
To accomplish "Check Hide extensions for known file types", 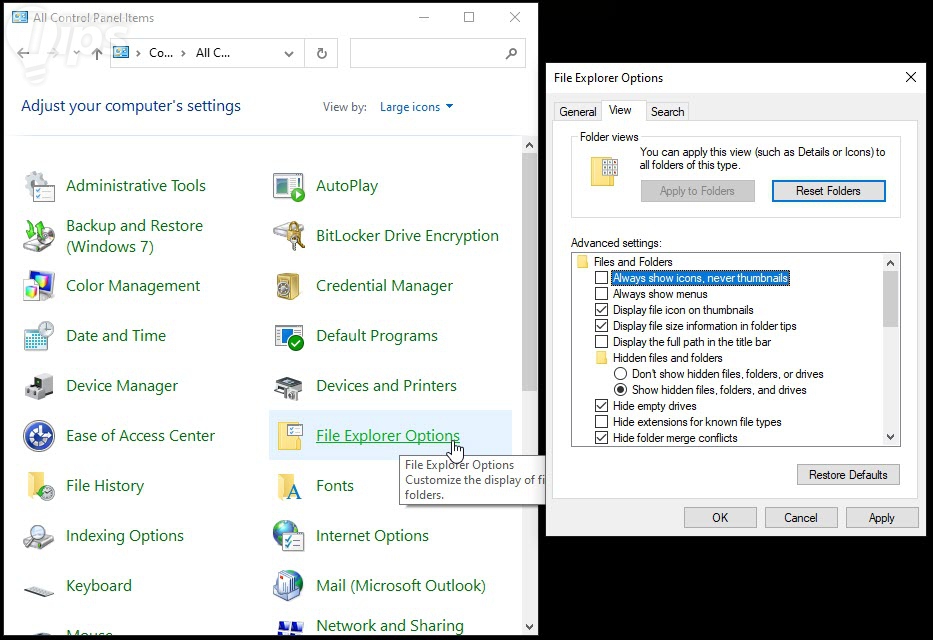I will pos(601,422).
